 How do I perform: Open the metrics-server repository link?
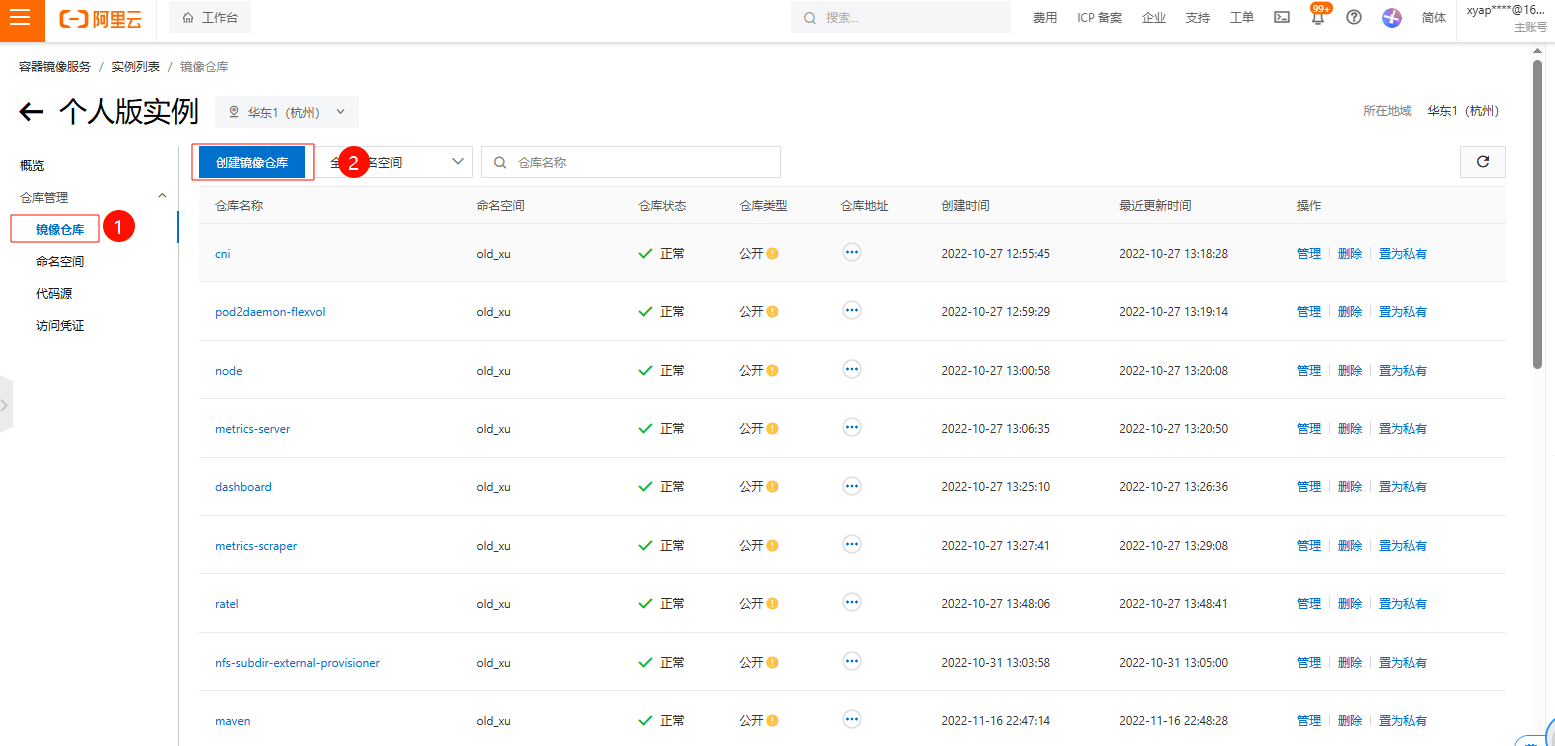(252, 429)
